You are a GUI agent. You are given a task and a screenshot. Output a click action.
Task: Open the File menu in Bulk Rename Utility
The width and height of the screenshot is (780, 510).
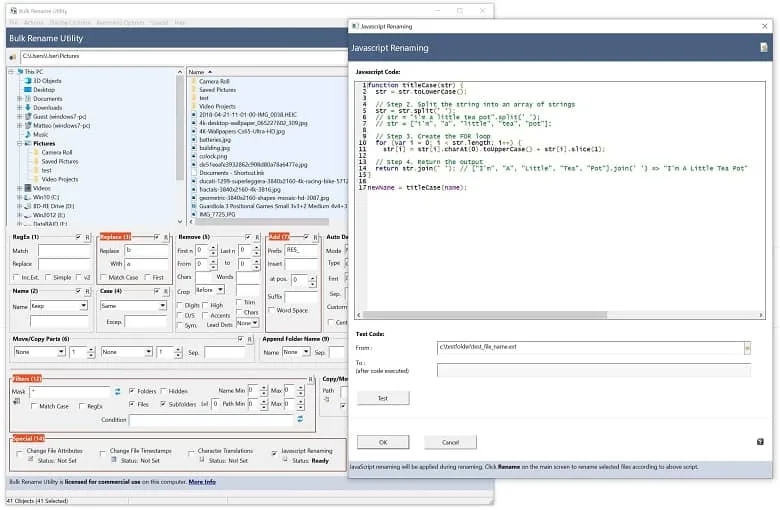(x=13, y=22)
